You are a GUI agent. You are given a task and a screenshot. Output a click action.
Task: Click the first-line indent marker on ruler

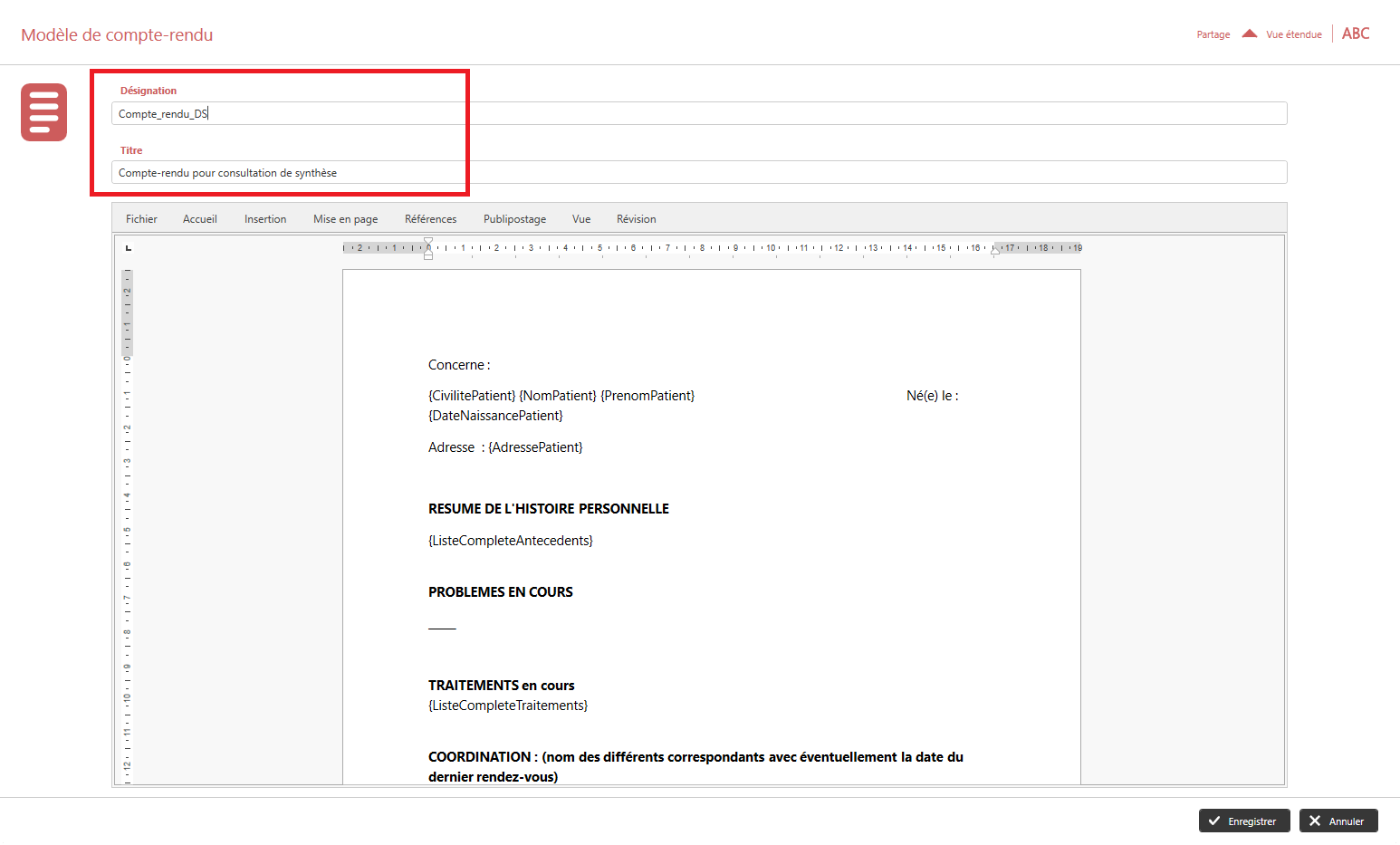click(428, 241)
